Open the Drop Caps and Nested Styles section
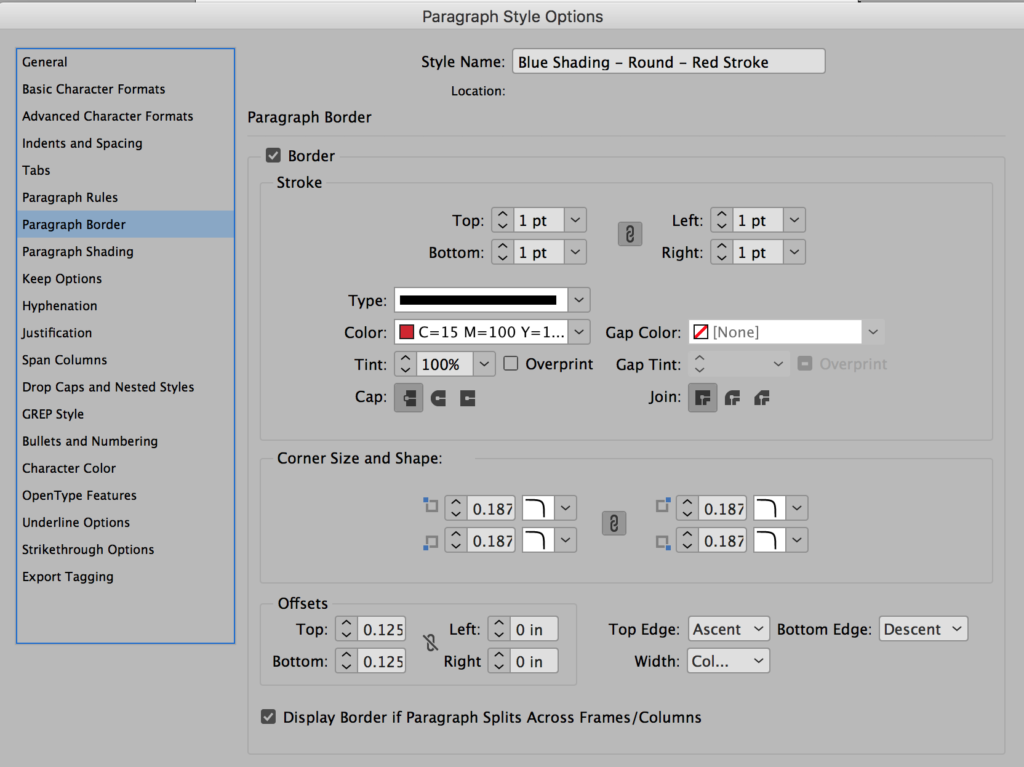The width and height of the screenshot is (1024, 767). click(x=108, y=386)
